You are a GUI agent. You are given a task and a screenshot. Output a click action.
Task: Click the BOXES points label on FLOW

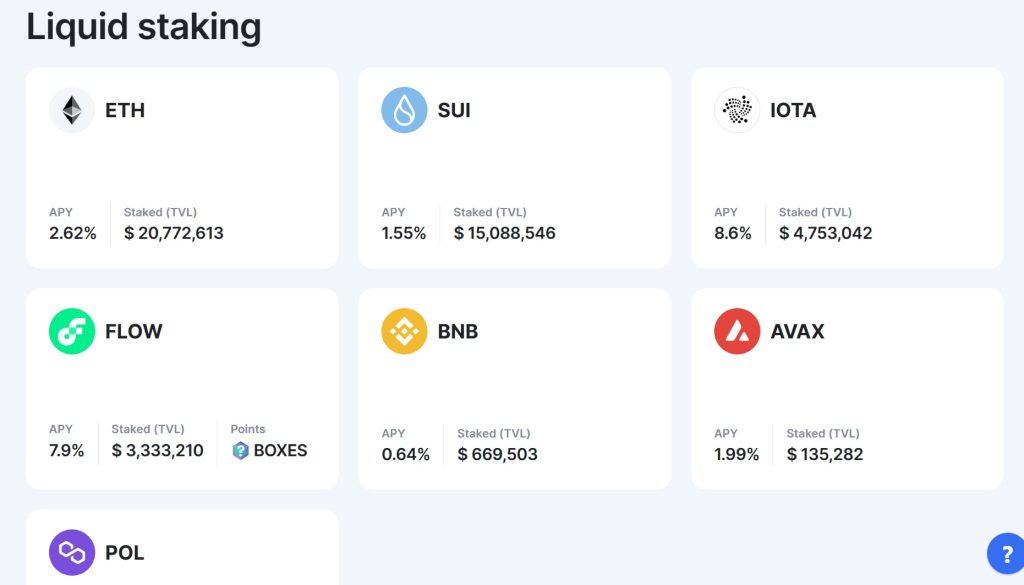click(x=280, y=451)
